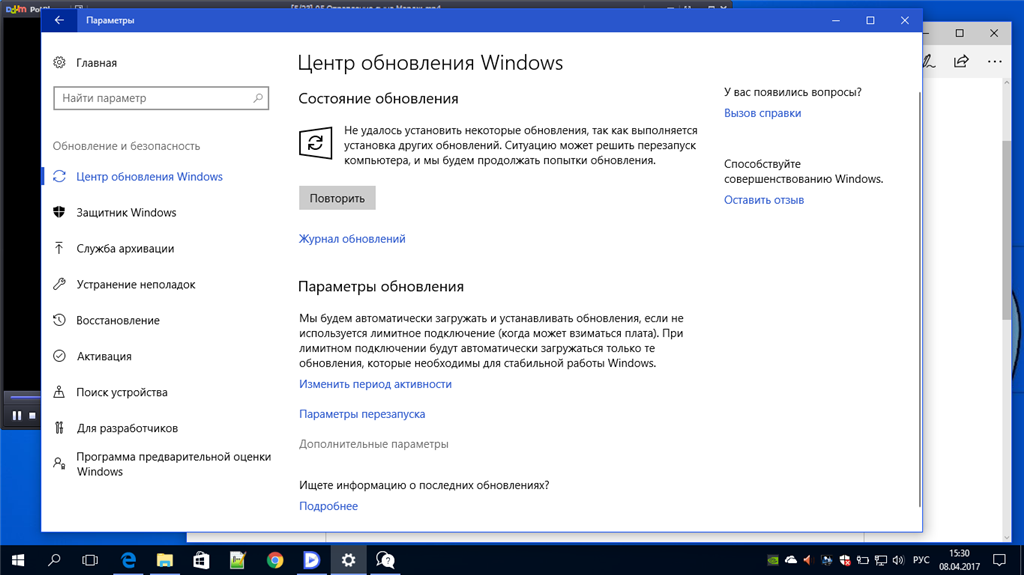This screenshot has height=575, width=1024.
Task: Open the network tray icon
Action: click(881, 560)
